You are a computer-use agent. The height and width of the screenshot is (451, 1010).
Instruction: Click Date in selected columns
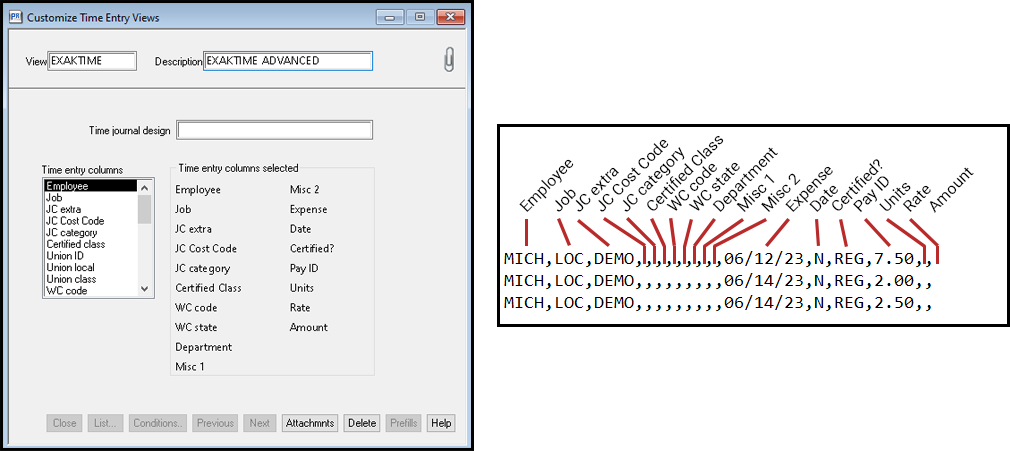click(300, 229)
